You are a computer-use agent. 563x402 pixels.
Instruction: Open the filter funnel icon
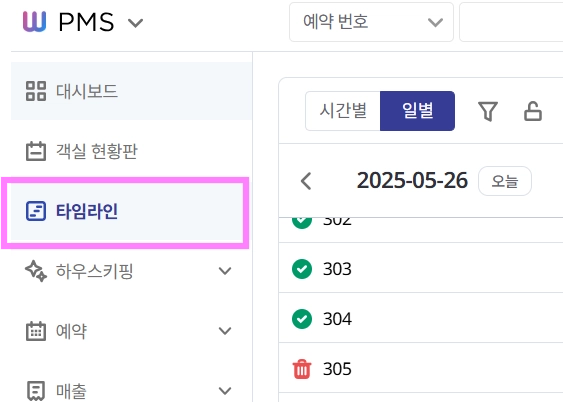[x=488, y=111]
